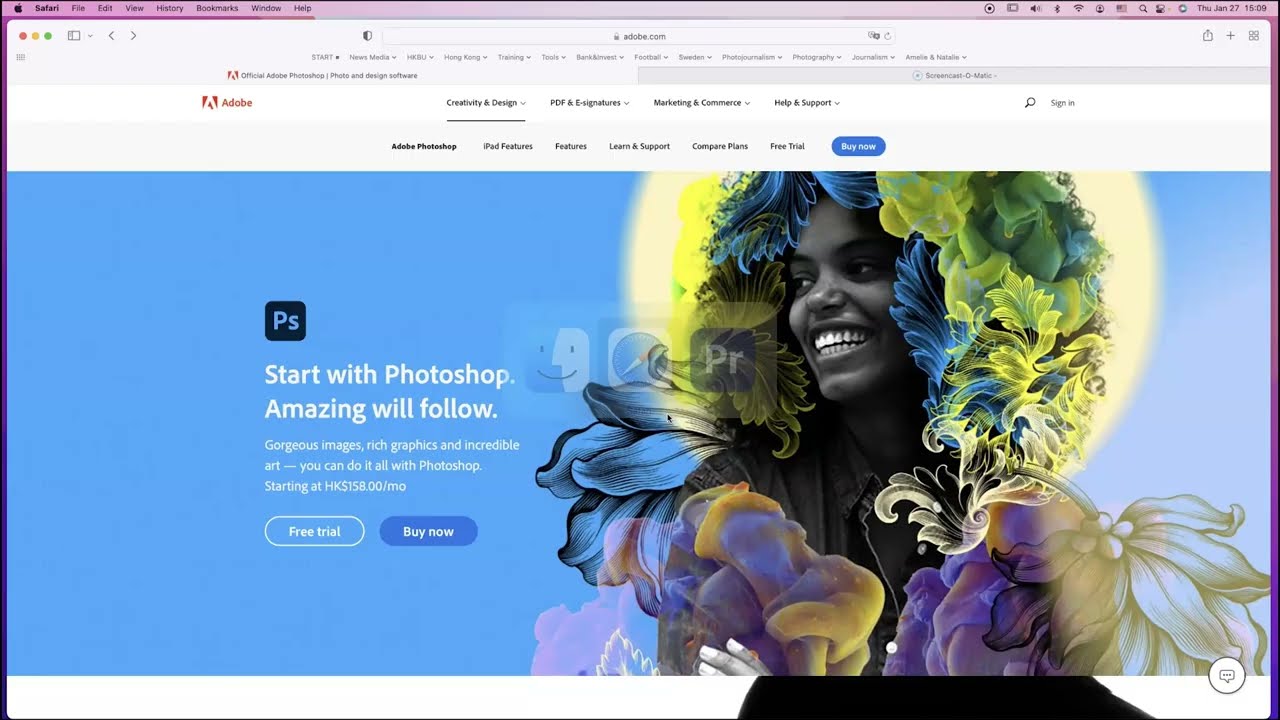This screenshot has height=720, width=1280.
Task: Expand the PDF & E-signatures menu
Action: point(590,102)
